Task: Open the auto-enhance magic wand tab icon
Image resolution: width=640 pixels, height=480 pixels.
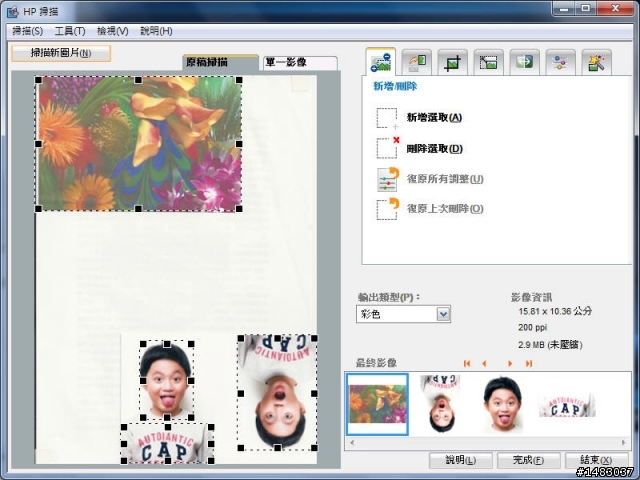Action: pyautogui.click(x=596, y=62)
